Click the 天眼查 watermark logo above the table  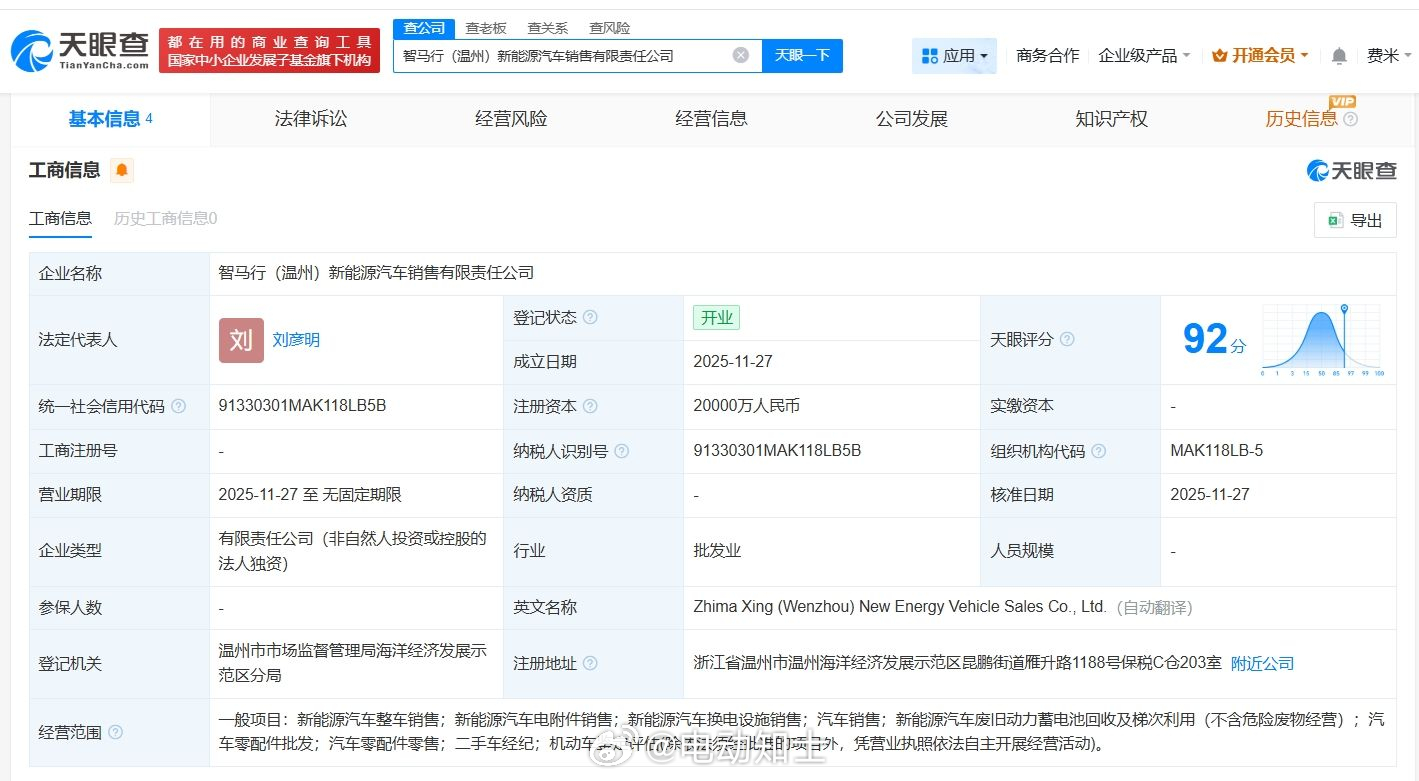click(x=1350, y=170)
